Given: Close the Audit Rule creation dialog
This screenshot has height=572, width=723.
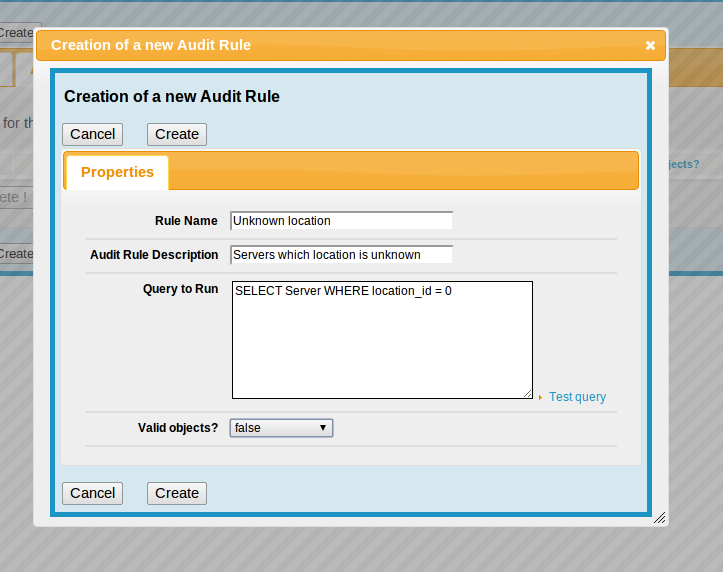Looking at the screenshot, I should click(x=650, y=46).
